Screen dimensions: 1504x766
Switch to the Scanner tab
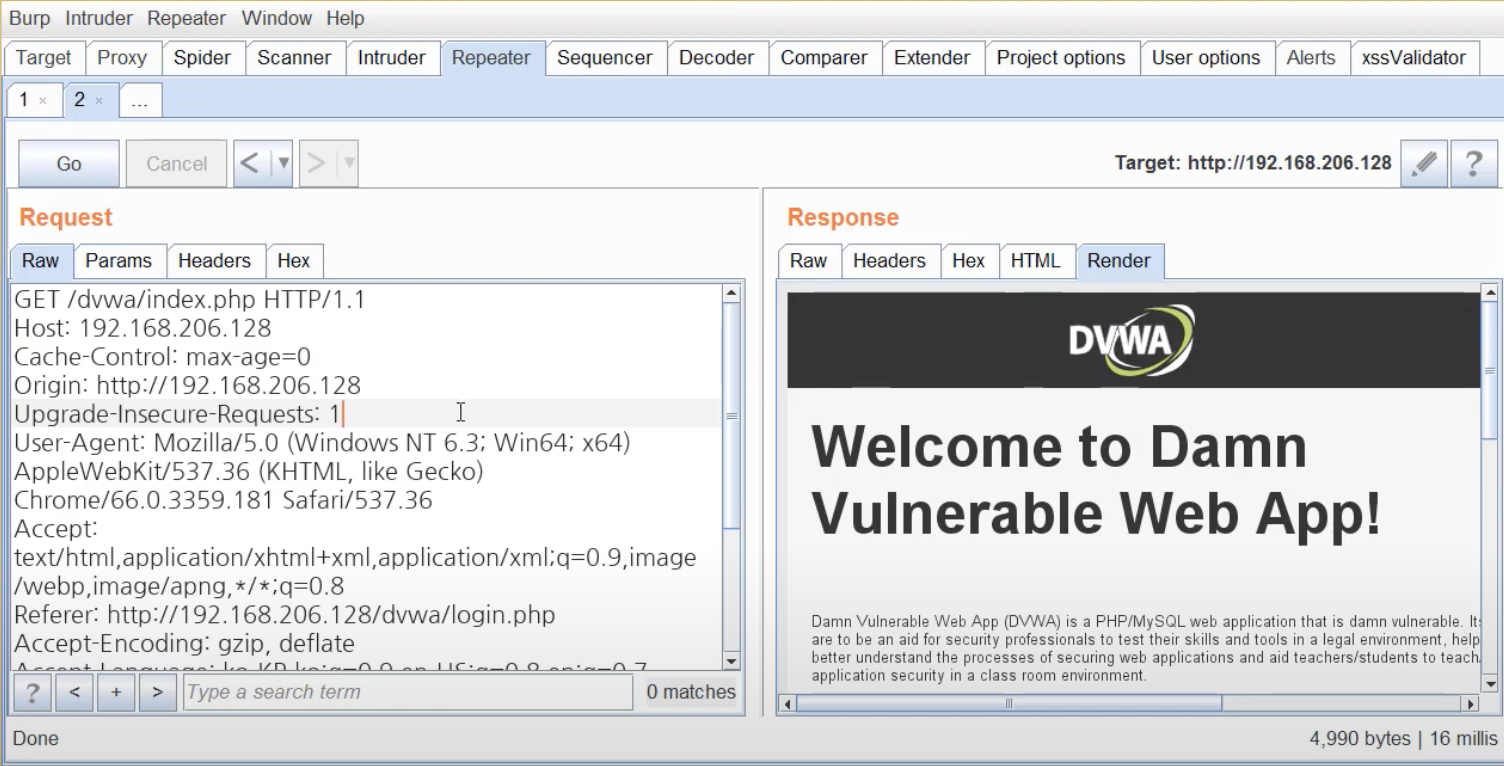pyautogui.click(x=294, y=58)
